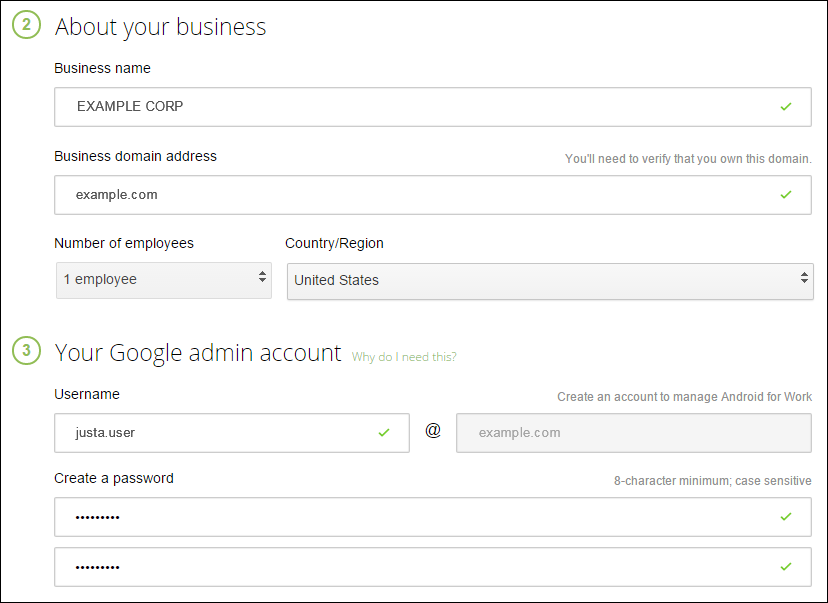
Task: Click the green checkmark beside the username
Action: click(x=384, y=433)
